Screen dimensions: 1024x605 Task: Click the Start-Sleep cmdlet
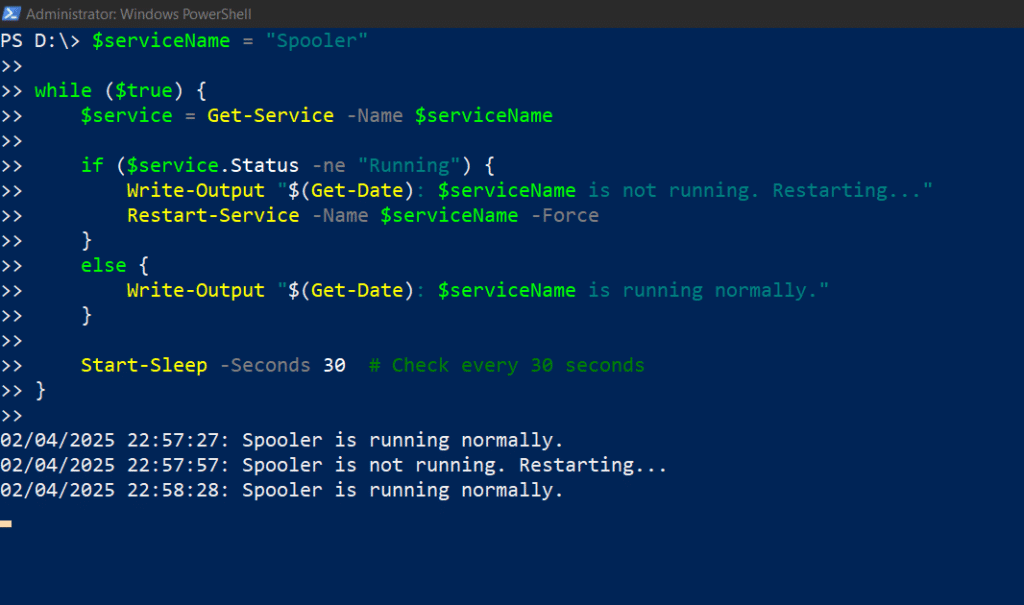[144, 365]
